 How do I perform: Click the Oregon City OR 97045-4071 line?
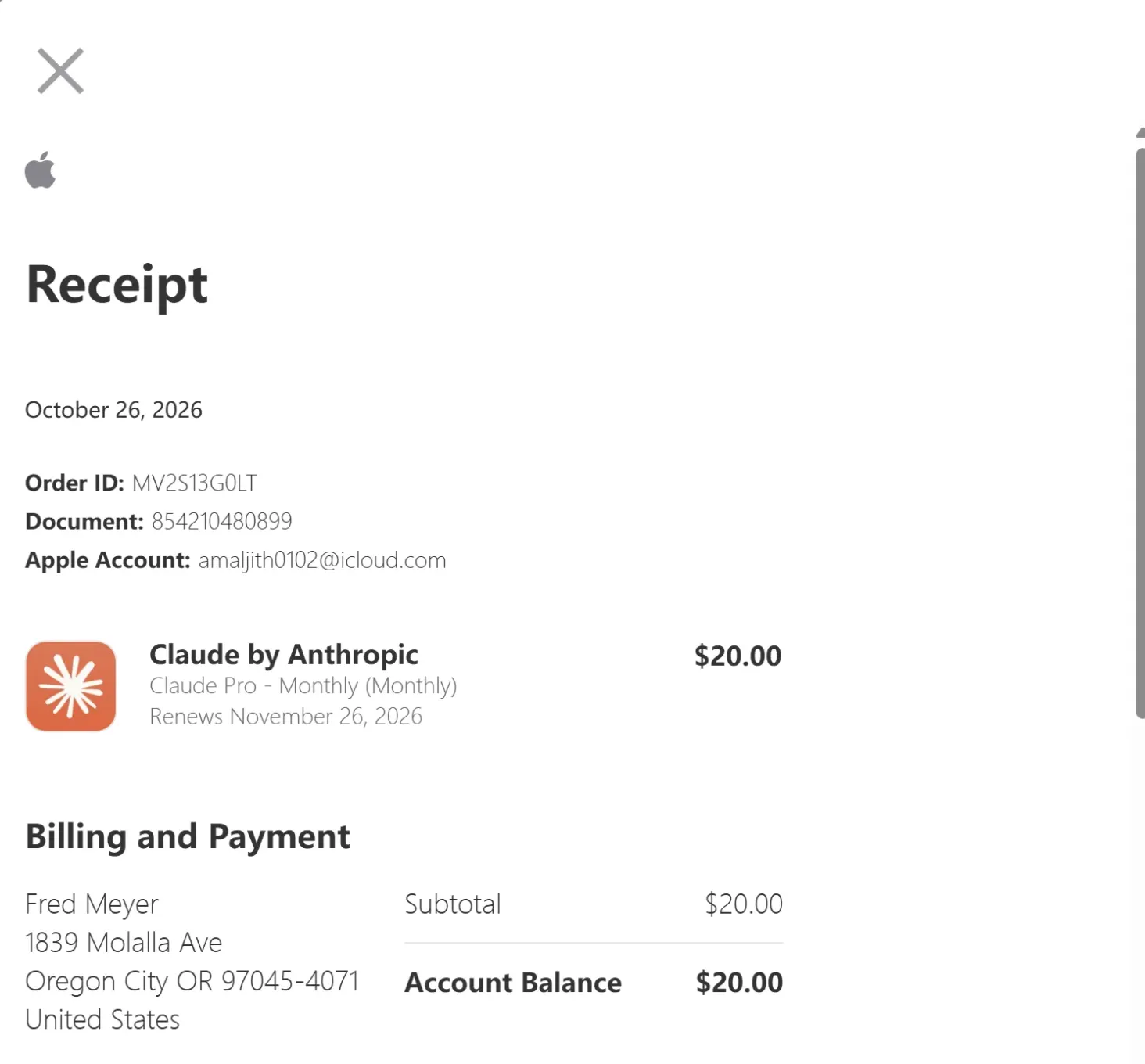coord(192,981)
